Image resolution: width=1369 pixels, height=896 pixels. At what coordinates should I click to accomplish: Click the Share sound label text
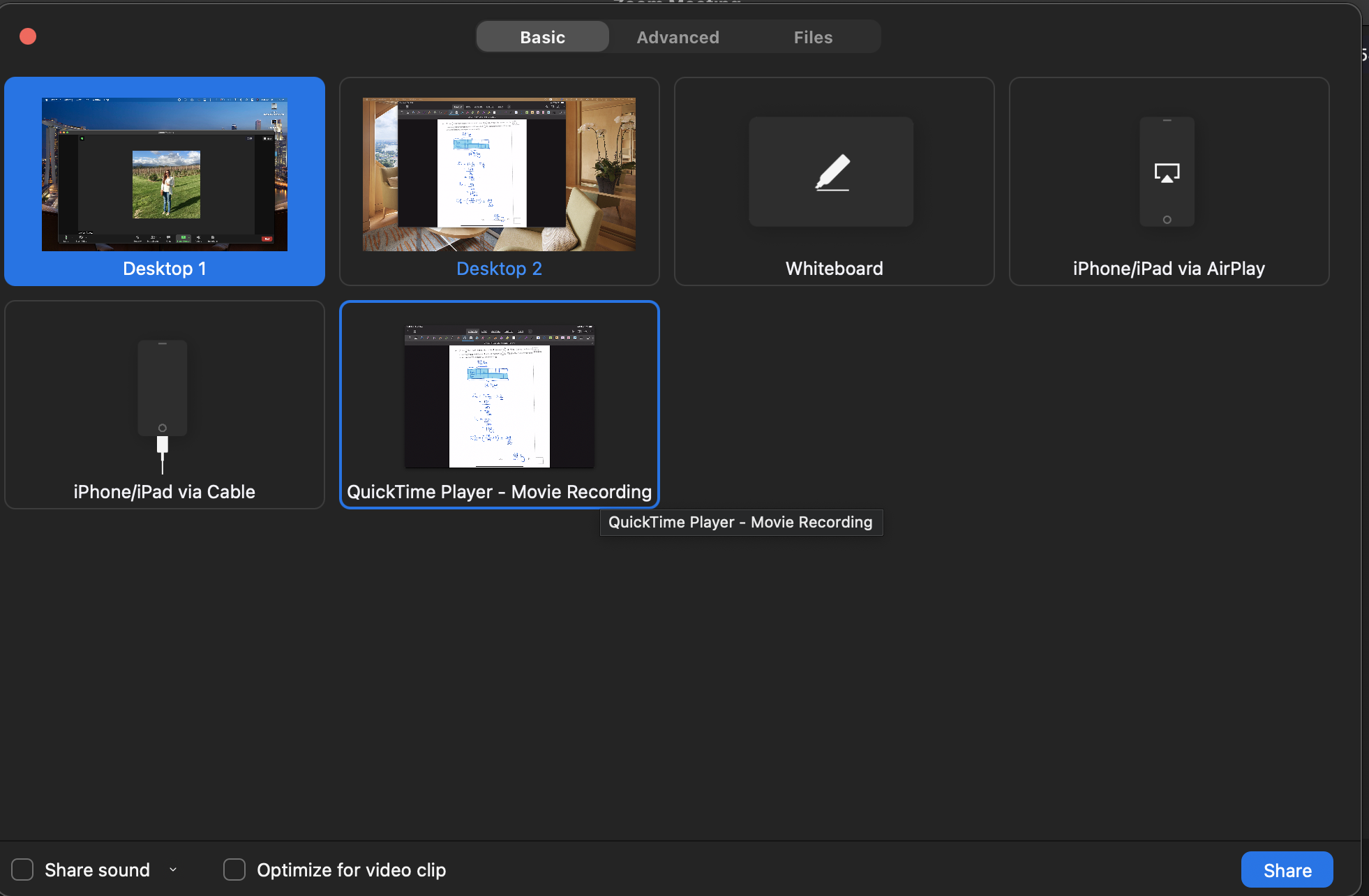(x=97, y=870)
